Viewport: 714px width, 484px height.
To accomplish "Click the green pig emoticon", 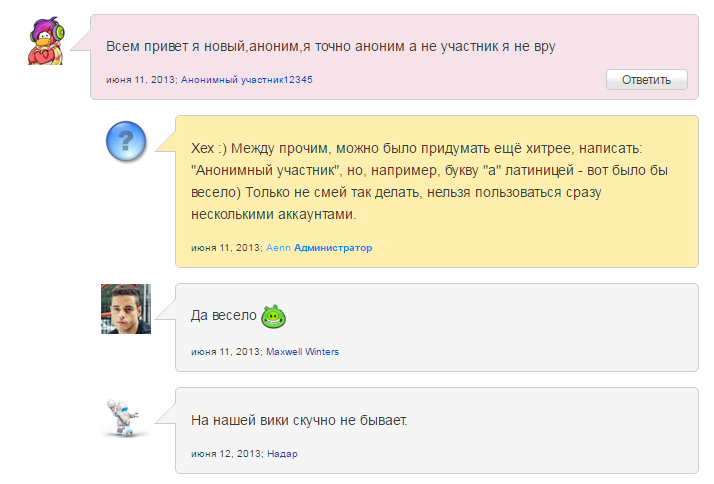I will click(x=273, y=317).
